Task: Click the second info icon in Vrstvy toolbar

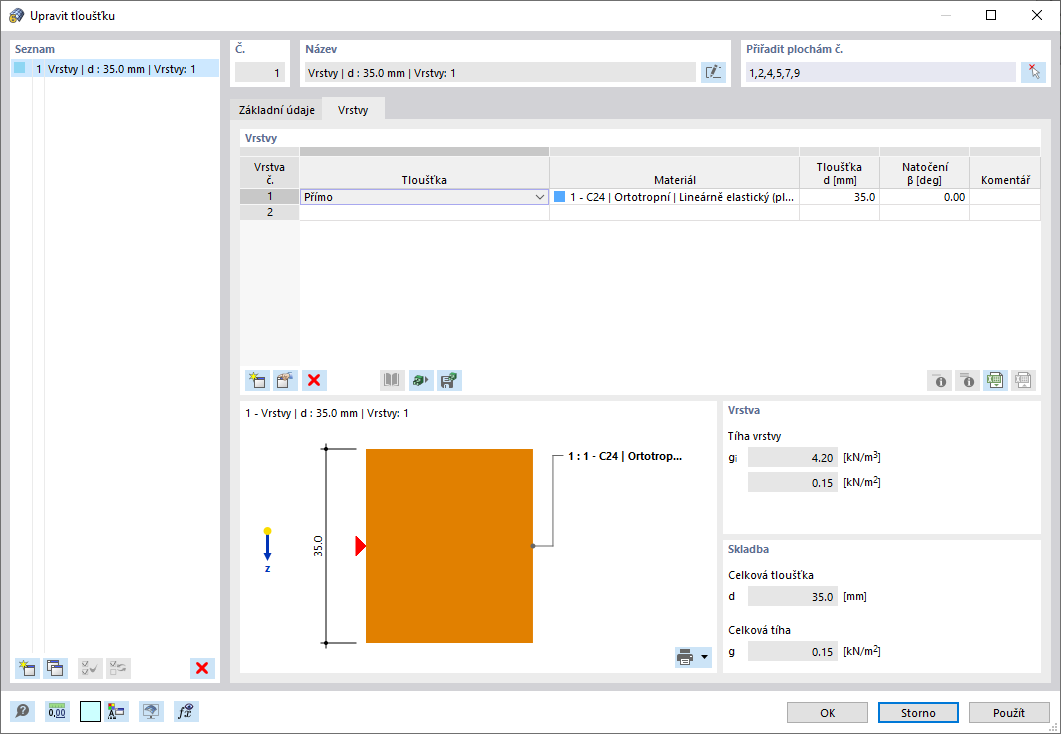Action: (x=968, y=380)
